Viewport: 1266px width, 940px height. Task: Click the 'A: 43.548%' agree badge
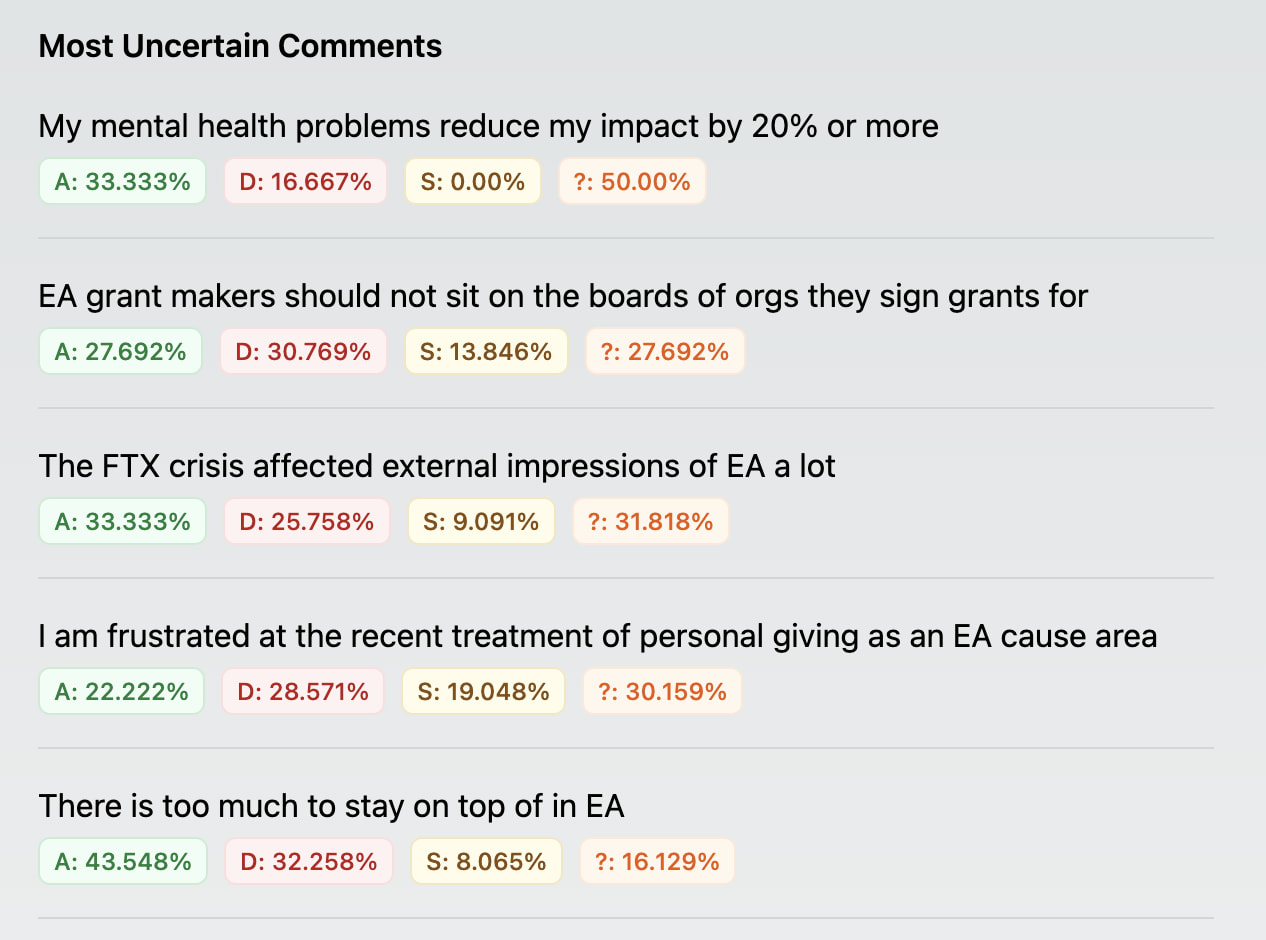(123, 861)
